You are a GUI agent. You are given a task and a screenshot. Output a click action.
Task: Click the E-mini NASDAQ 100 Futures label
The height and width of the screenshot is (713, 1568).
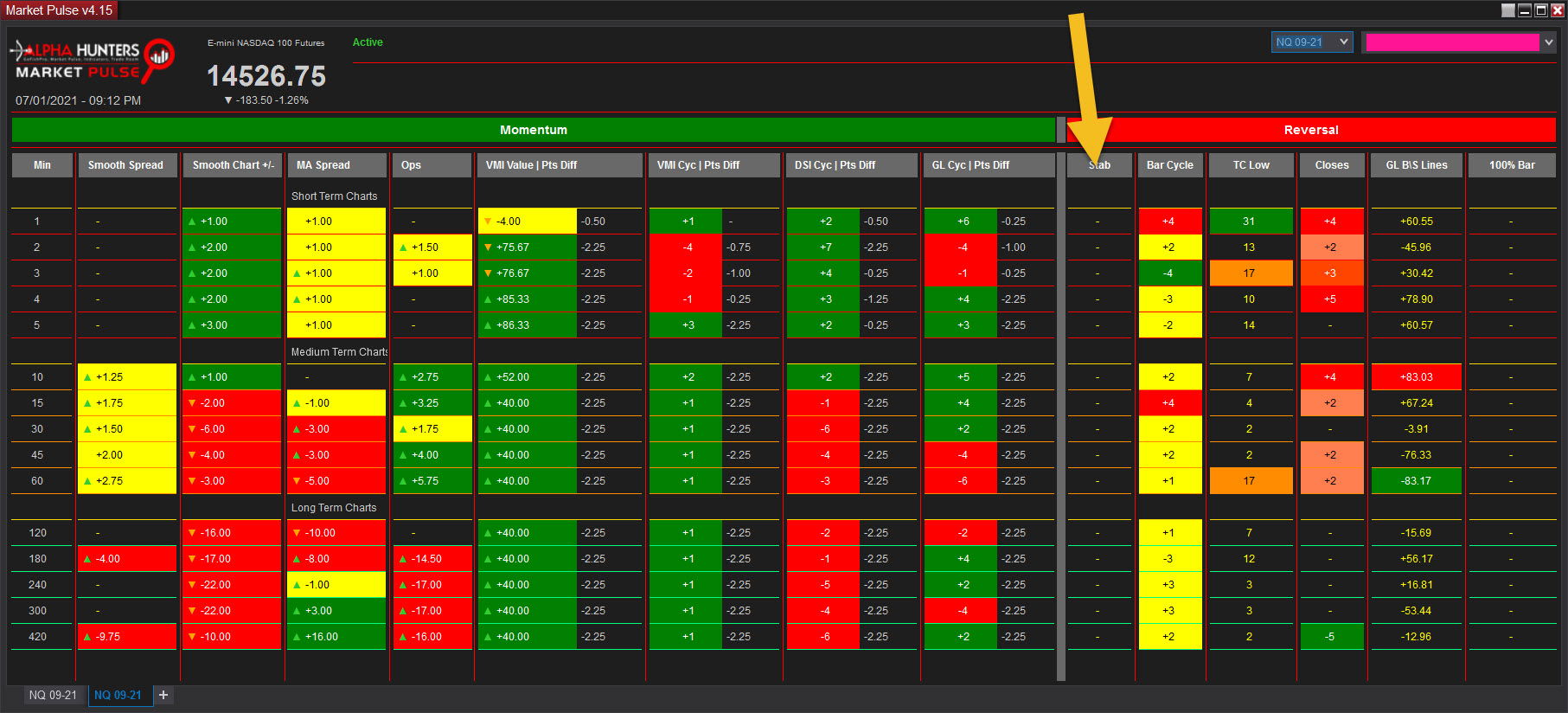coord(266,42)
